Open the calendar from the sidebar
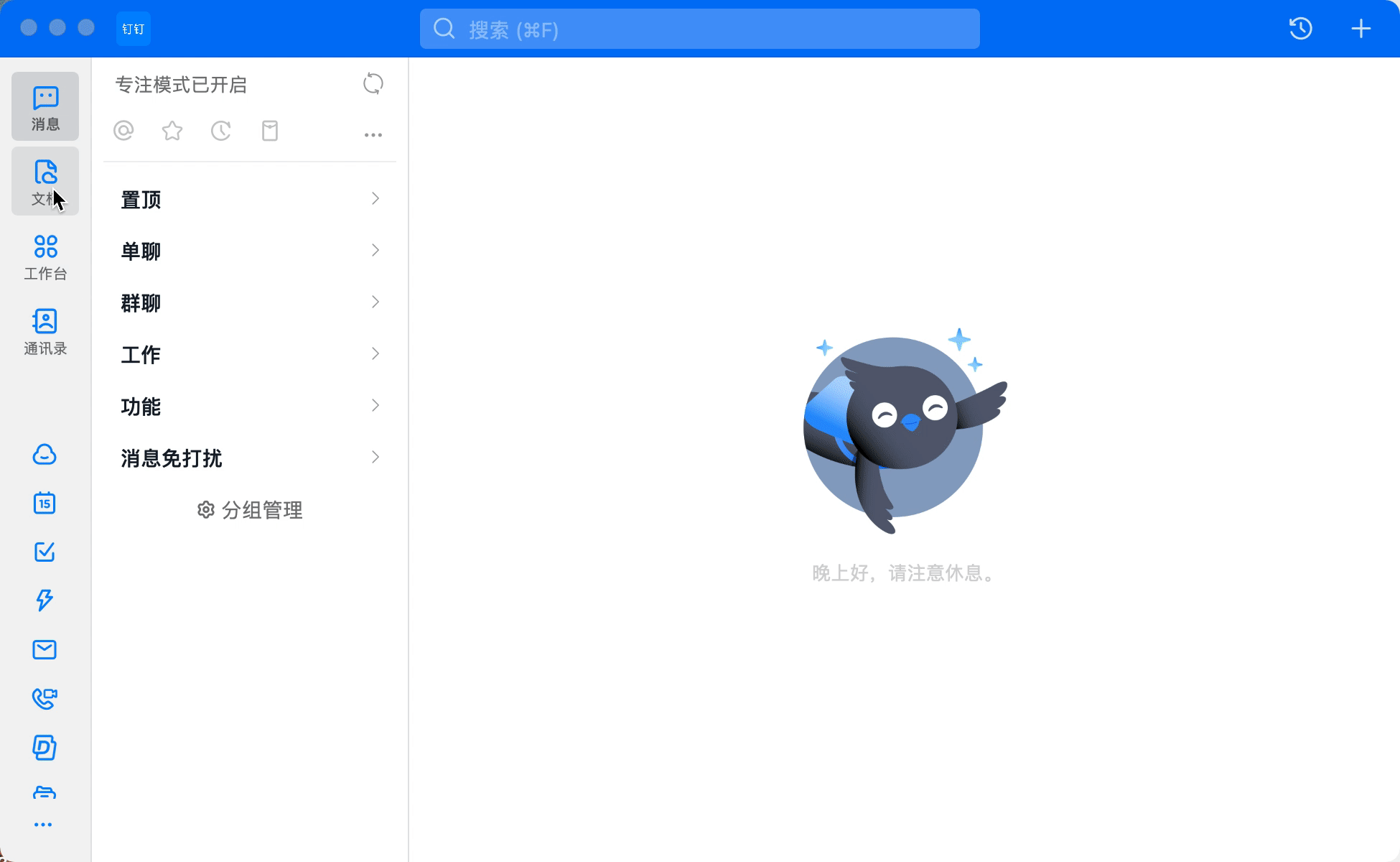Screen dimensions: 1400x862 (45, 503)
